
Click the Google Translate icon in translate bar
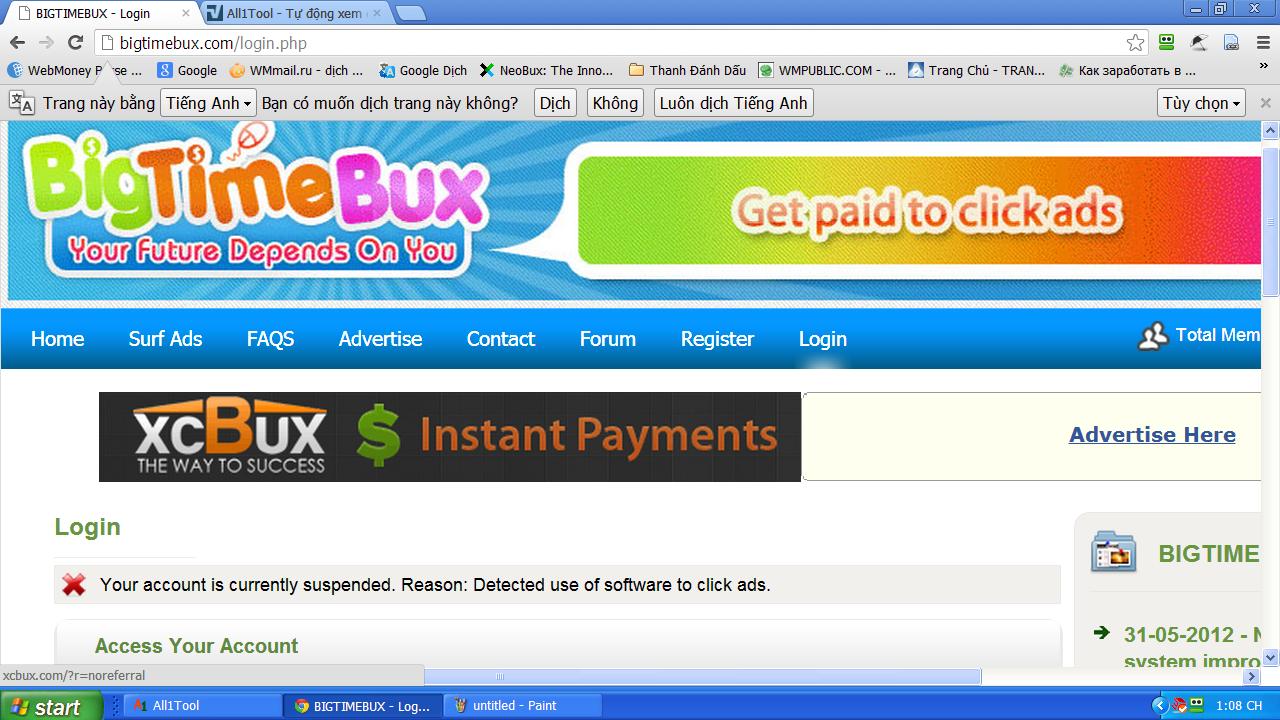click(x=22, y=103)
